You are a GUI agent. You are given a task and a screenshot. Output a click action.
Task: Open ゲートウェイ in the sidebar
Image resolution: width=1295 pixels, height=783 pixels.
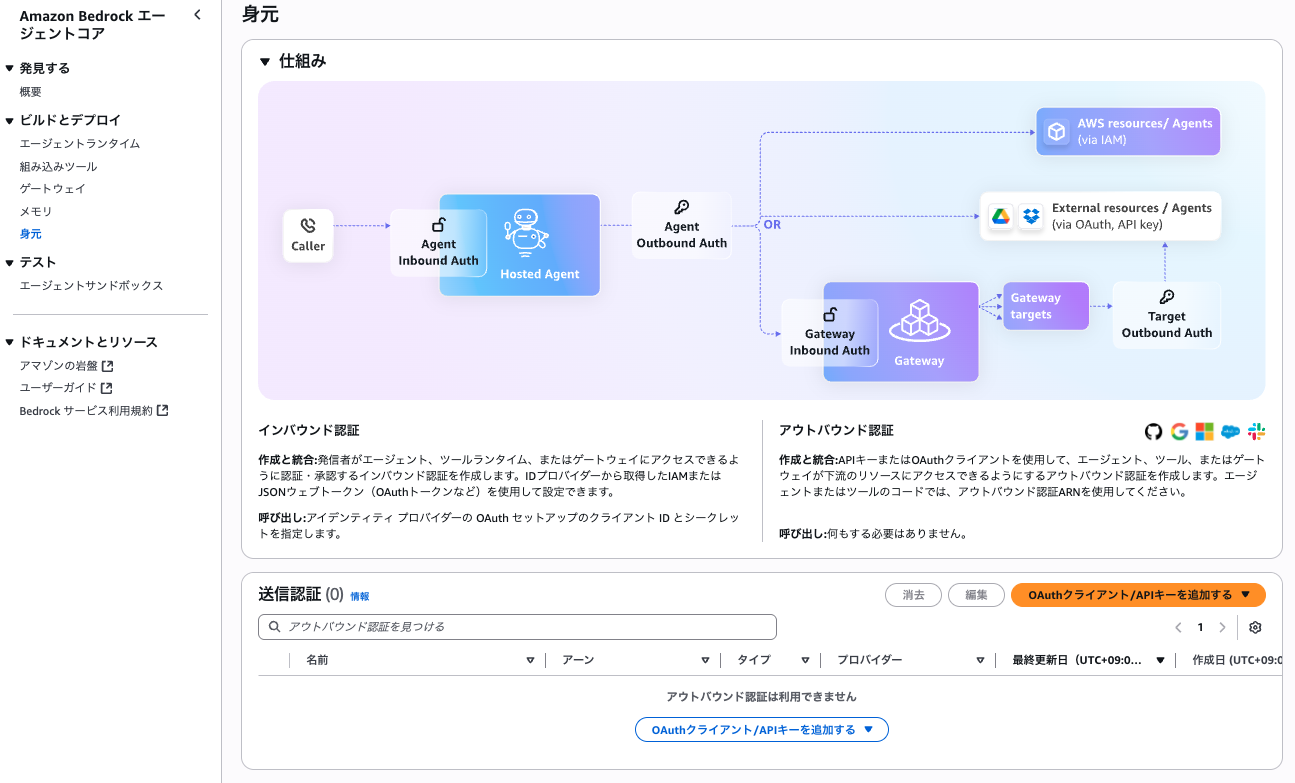[53, 188]
